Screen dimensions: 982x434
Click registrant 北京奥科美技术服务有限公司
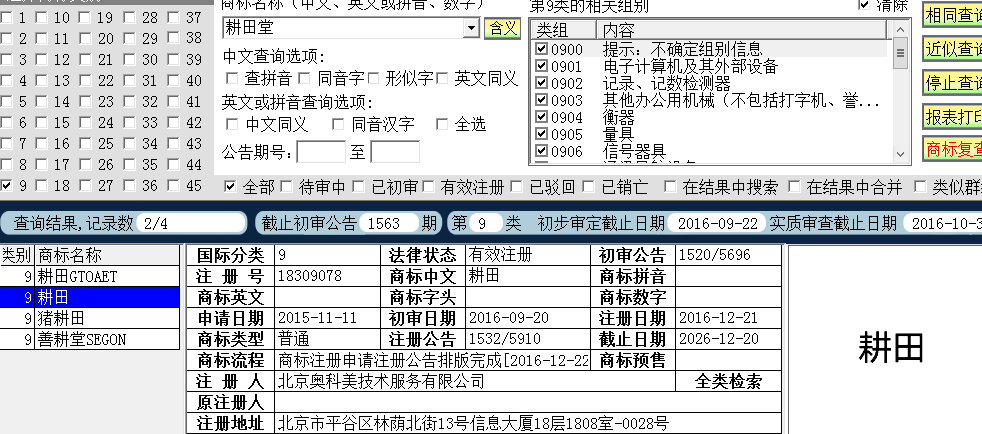pyautogui.click(x=381, y=381)
